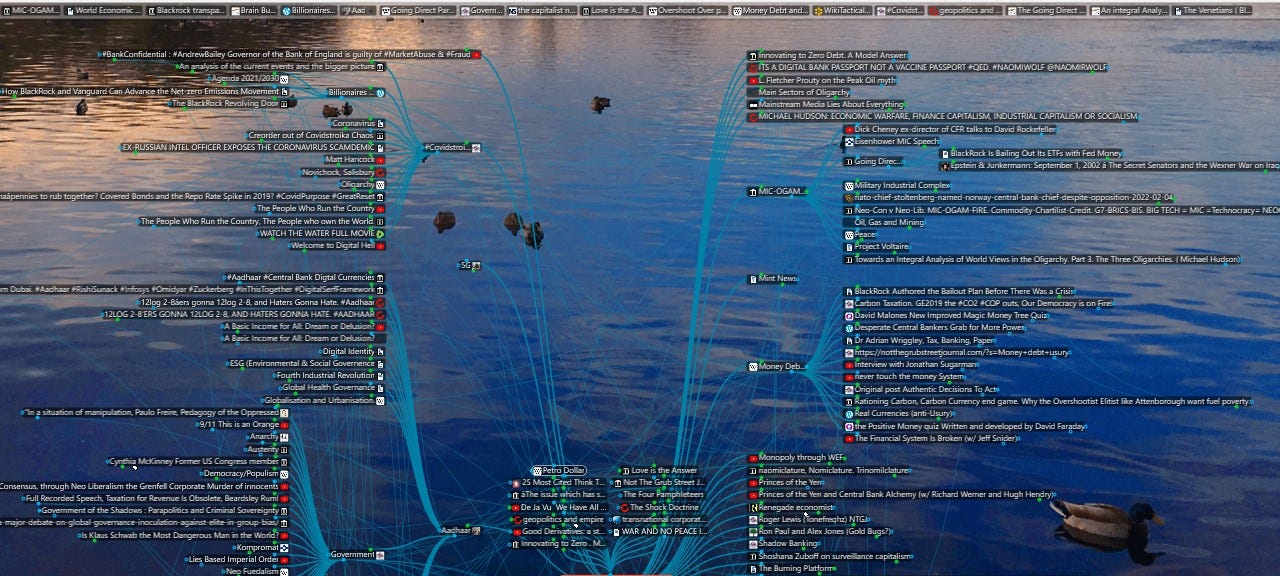
Task: Click red icon beside The Shock Doctrine
Action: (x=624, y=508)
